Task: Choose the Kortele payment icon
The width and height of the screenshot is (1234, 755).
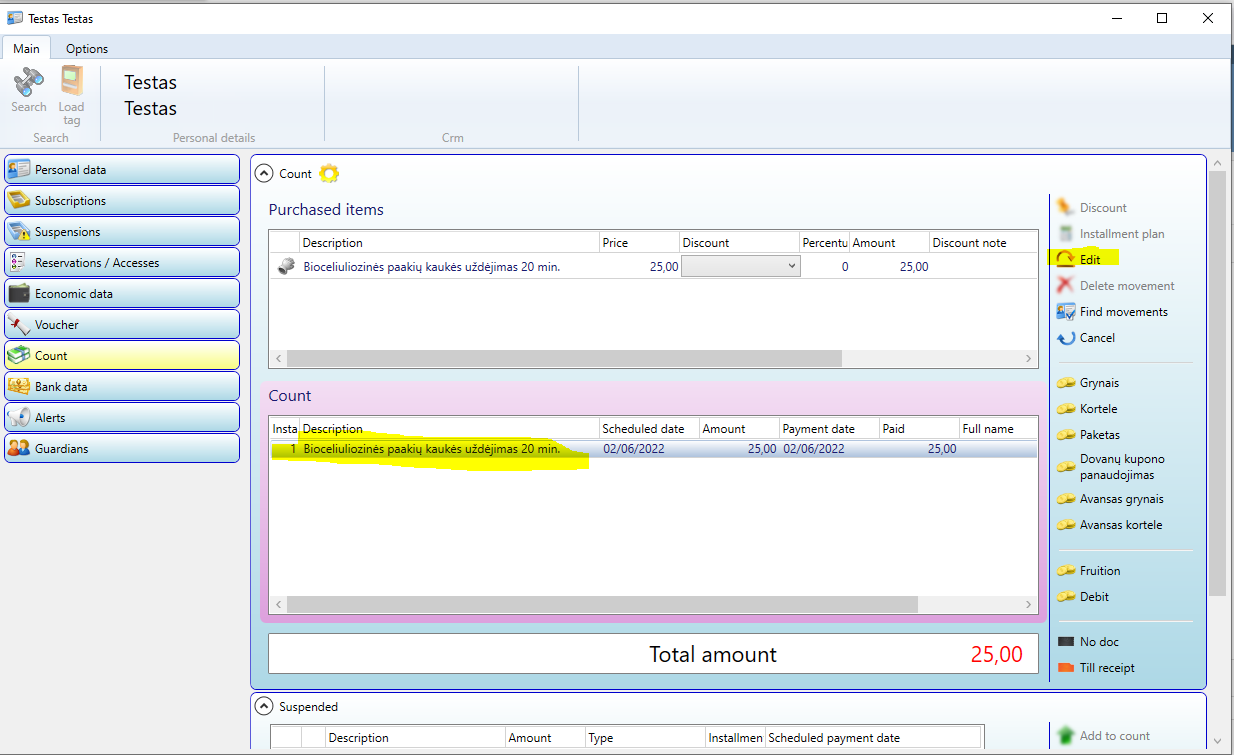Action: (1066, 409)
